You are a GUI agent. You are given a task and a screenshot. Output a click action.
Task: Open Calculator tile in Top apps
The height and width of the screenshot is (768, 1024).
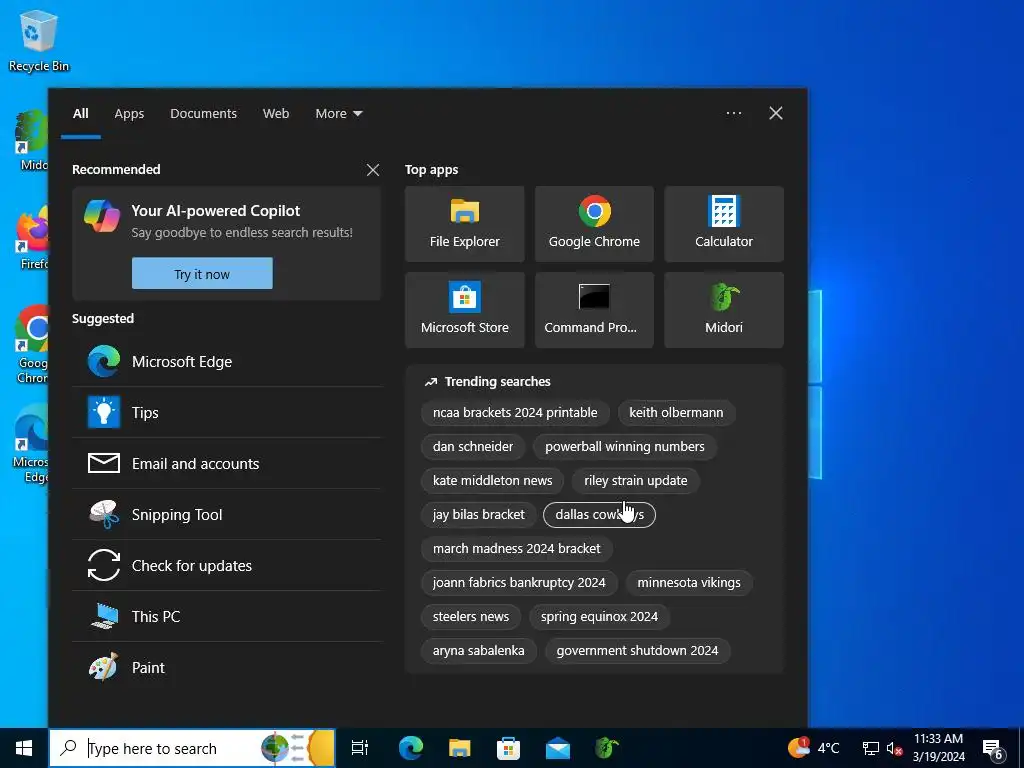[724, 224]
